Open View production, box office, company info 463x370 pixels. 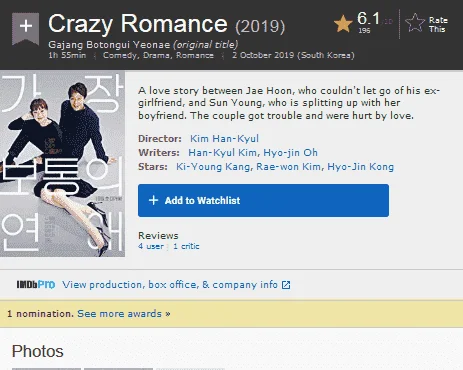pos(170,285)
